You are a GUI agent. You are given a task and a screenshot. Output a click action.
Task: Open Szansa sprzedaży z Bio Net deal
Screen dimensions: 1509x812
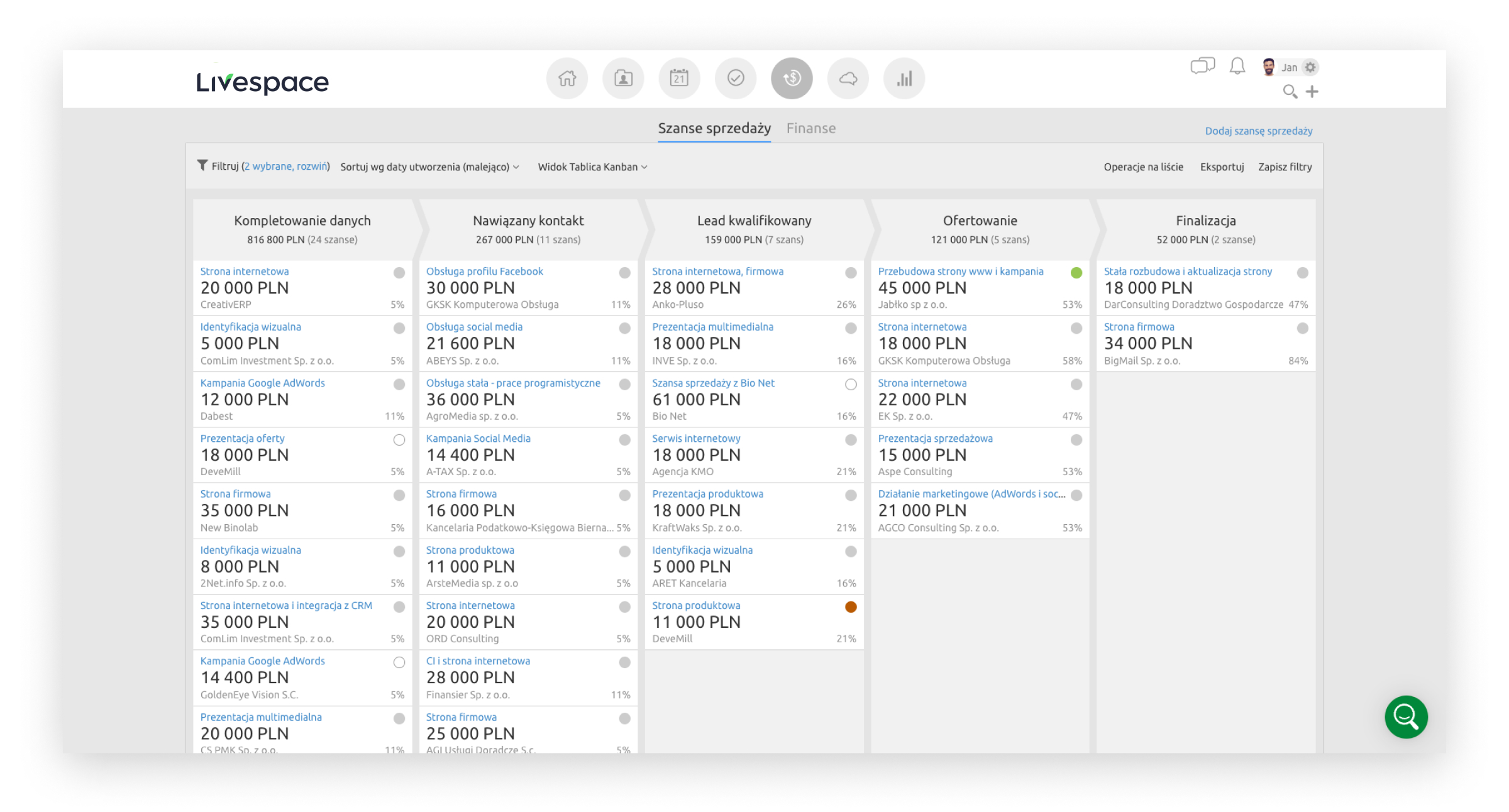(713, 383)
